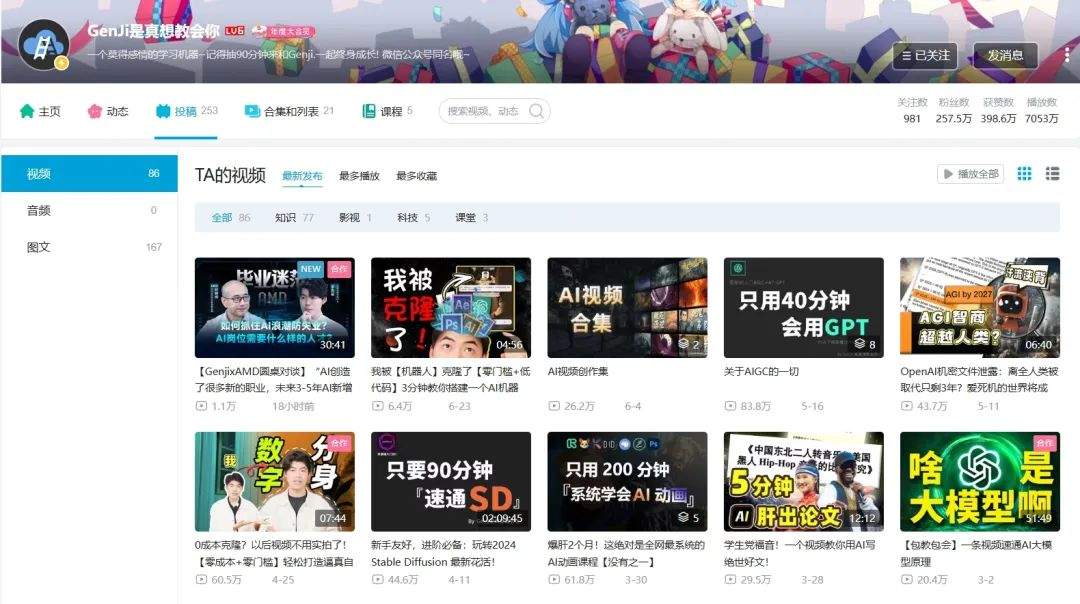Switch to list view layout

pos(1052,174)
